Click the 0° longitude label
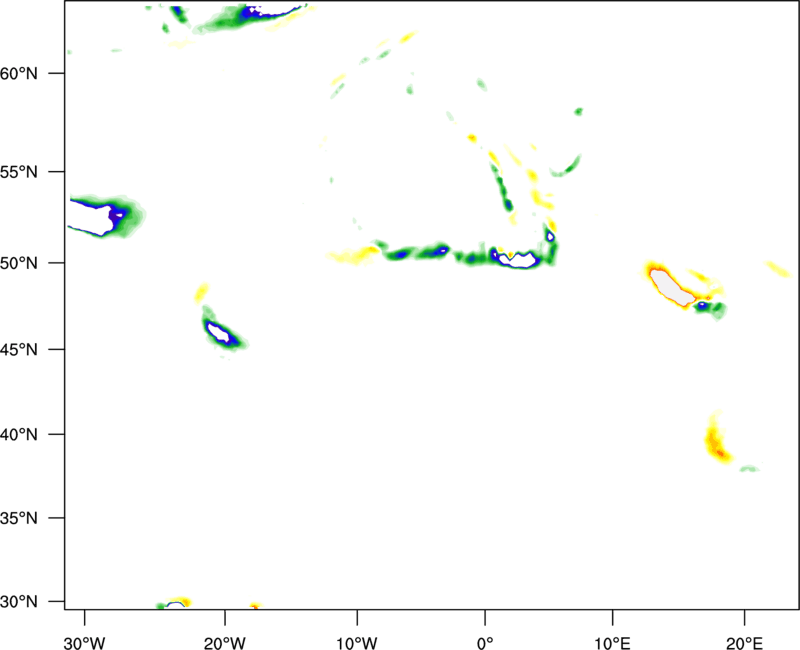The width and height of the screenshot is (800, 650). pos(485,643)
